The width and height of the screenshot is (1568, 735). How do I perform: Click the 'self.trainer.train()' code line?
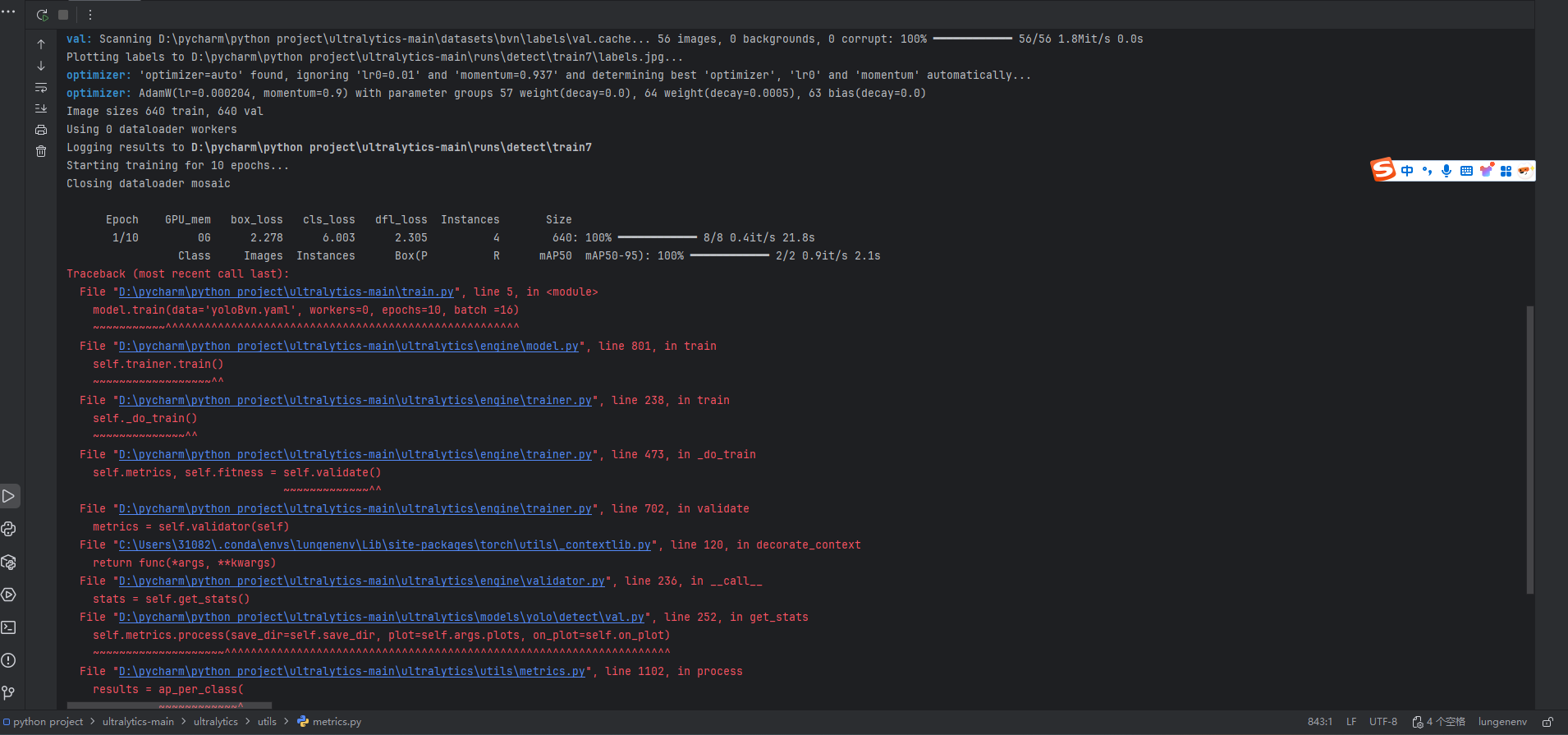158,365
